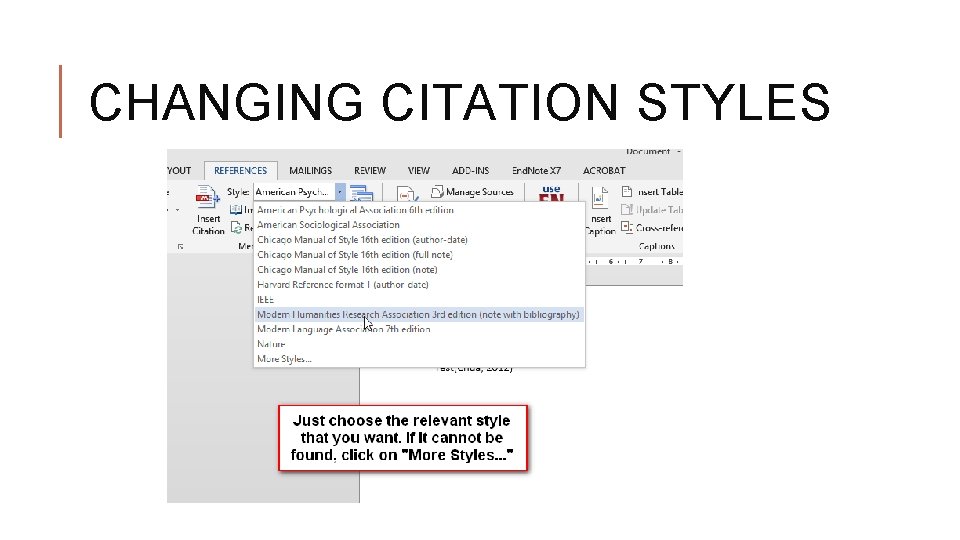Image resolution: width=960 pixels, height=540 pixels.
Task: Open the group dialog launcher below Insert Citation
Action: (x=180, y=247)
